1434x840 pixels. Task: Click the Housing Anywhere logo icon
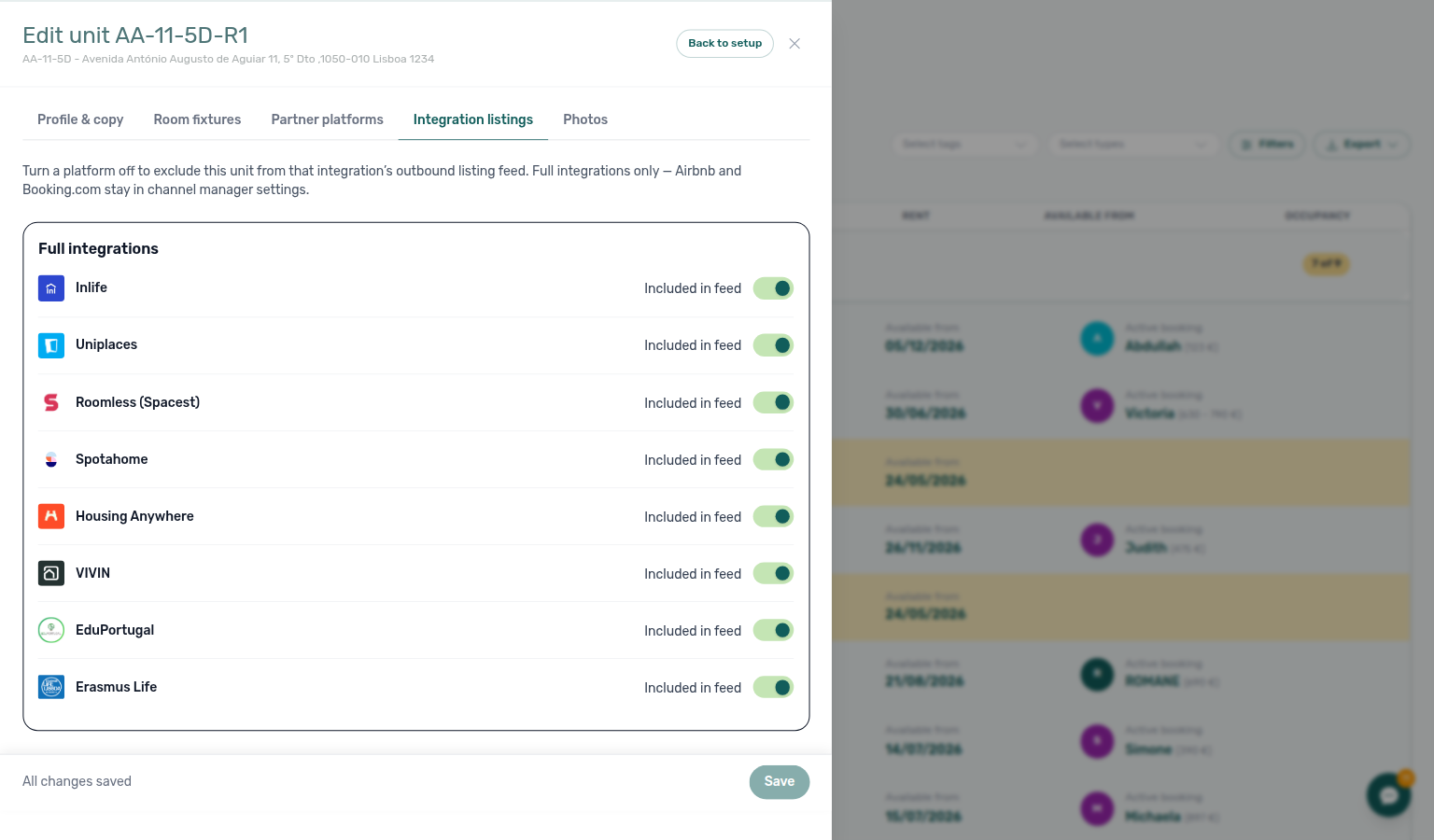tap(51, 516)
